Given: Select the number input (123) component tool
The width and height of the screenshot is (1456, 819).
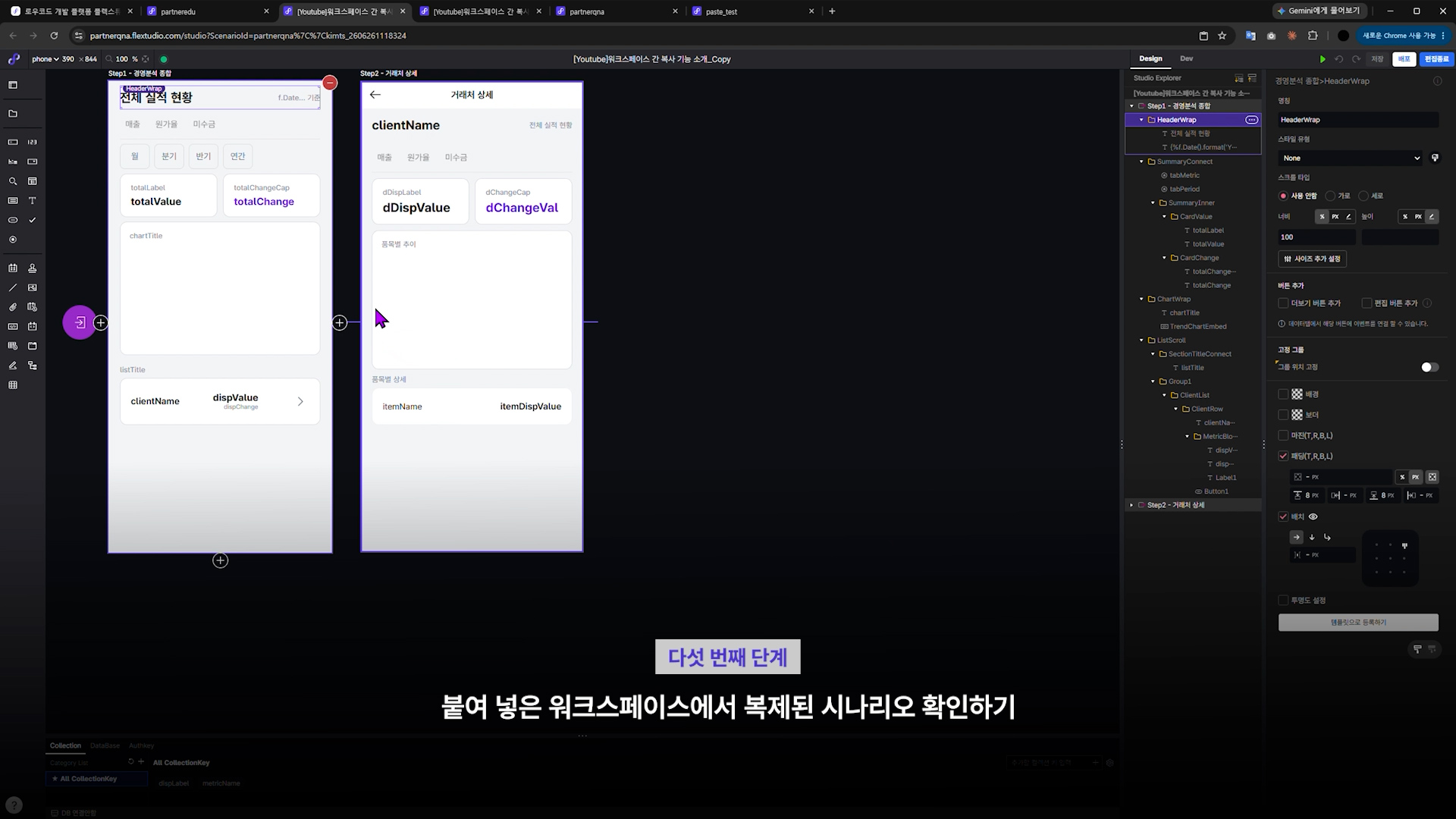Looking at the screenshot, I should 32,142.
